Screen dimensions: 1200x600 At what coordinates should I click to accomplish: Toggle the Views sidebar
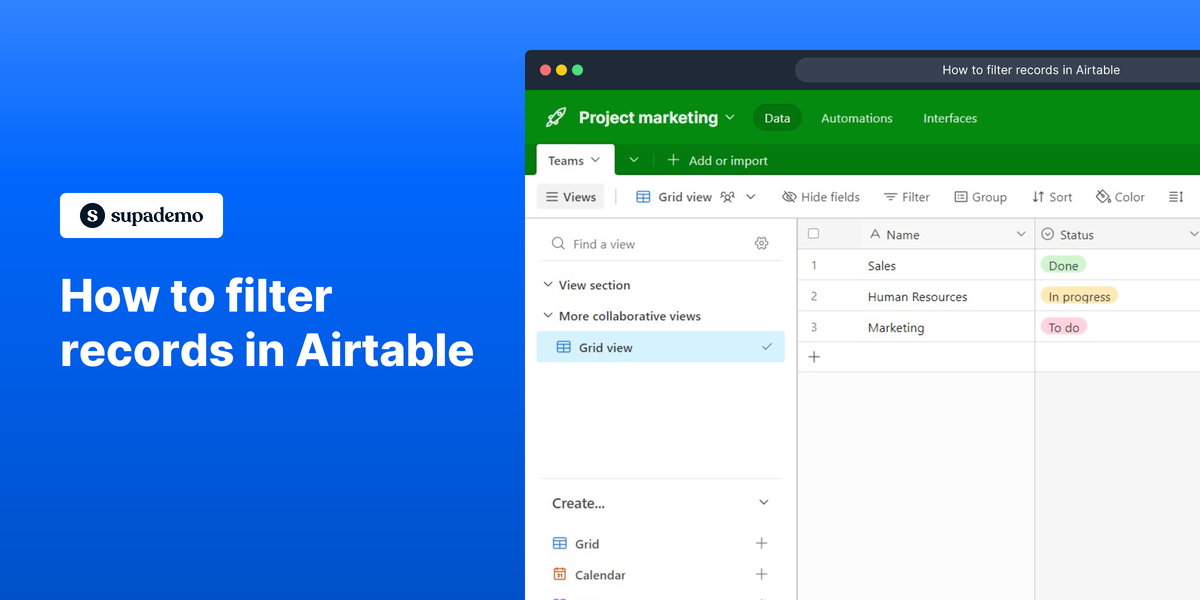(569, 196)
